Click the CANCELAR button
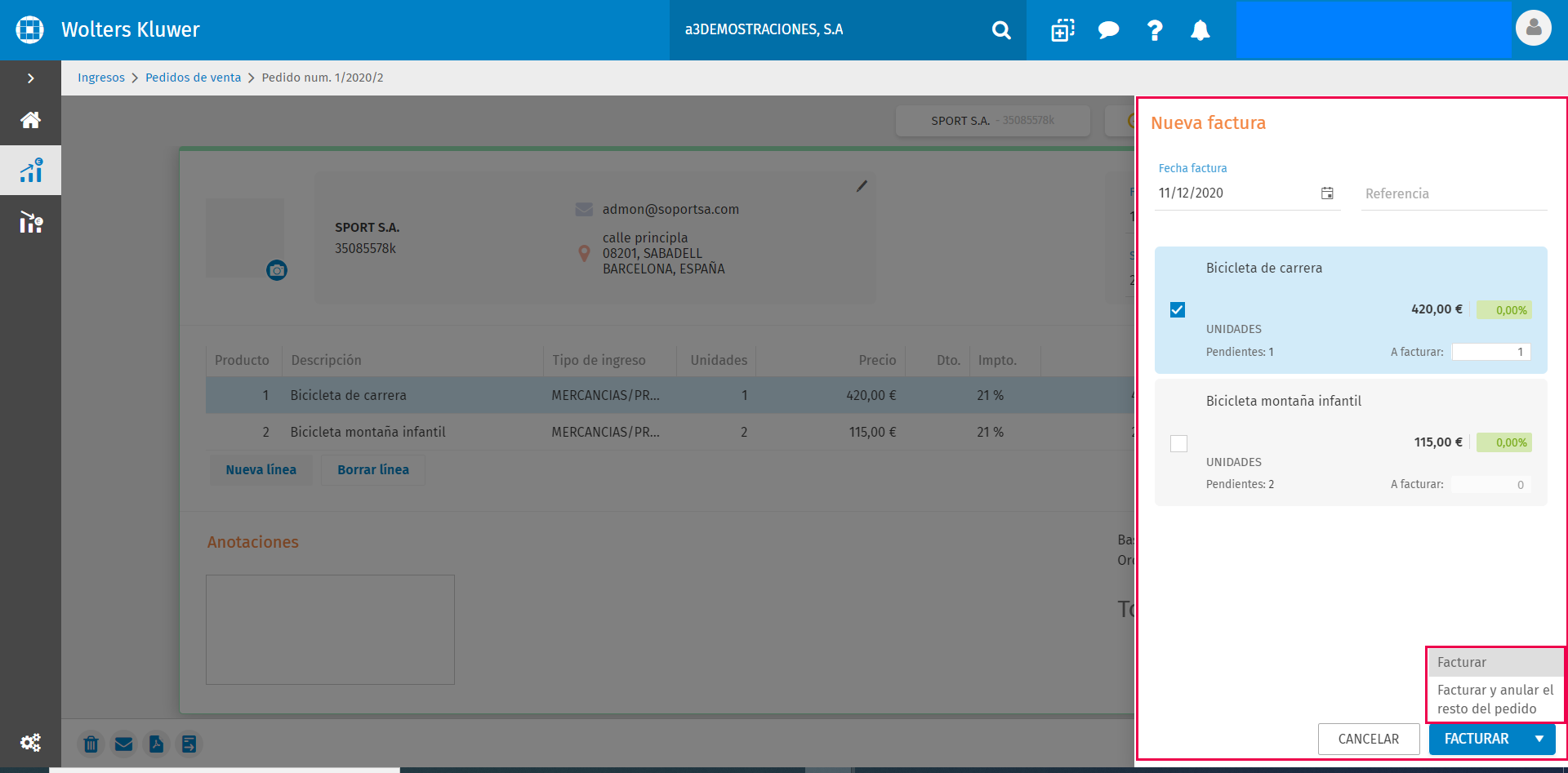The image size is (1568, 773). tap(1369, 739)
